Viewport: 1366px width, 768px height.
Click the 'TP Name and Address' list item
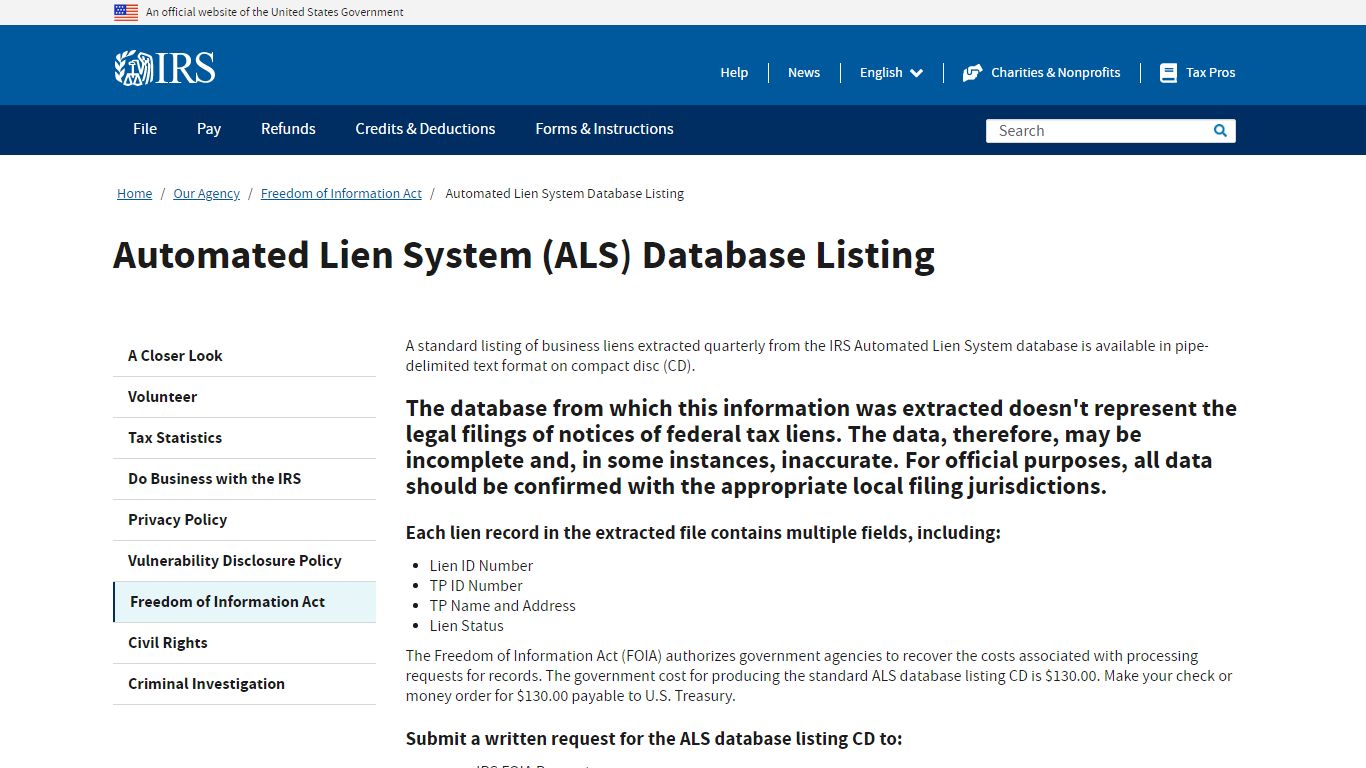[503, 606]
